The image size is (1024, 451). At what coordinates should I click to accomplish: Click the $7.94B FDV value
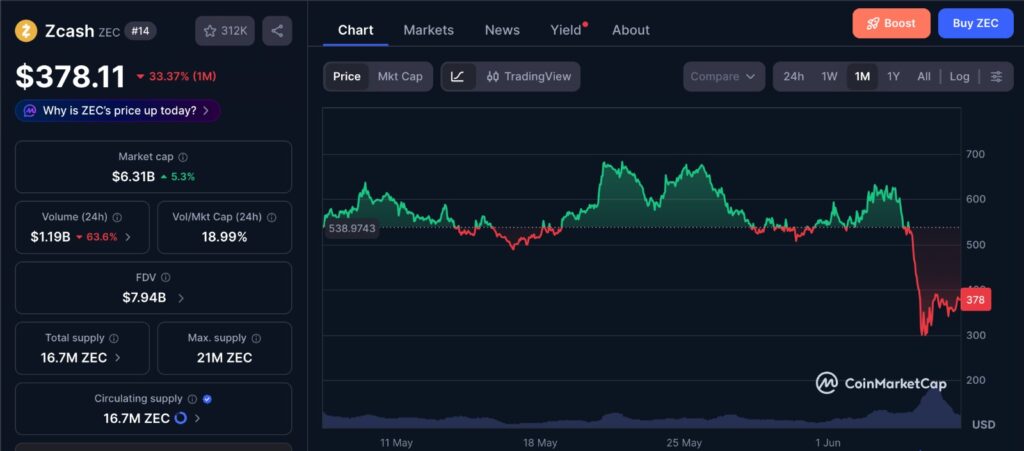[x=144, y=298]
